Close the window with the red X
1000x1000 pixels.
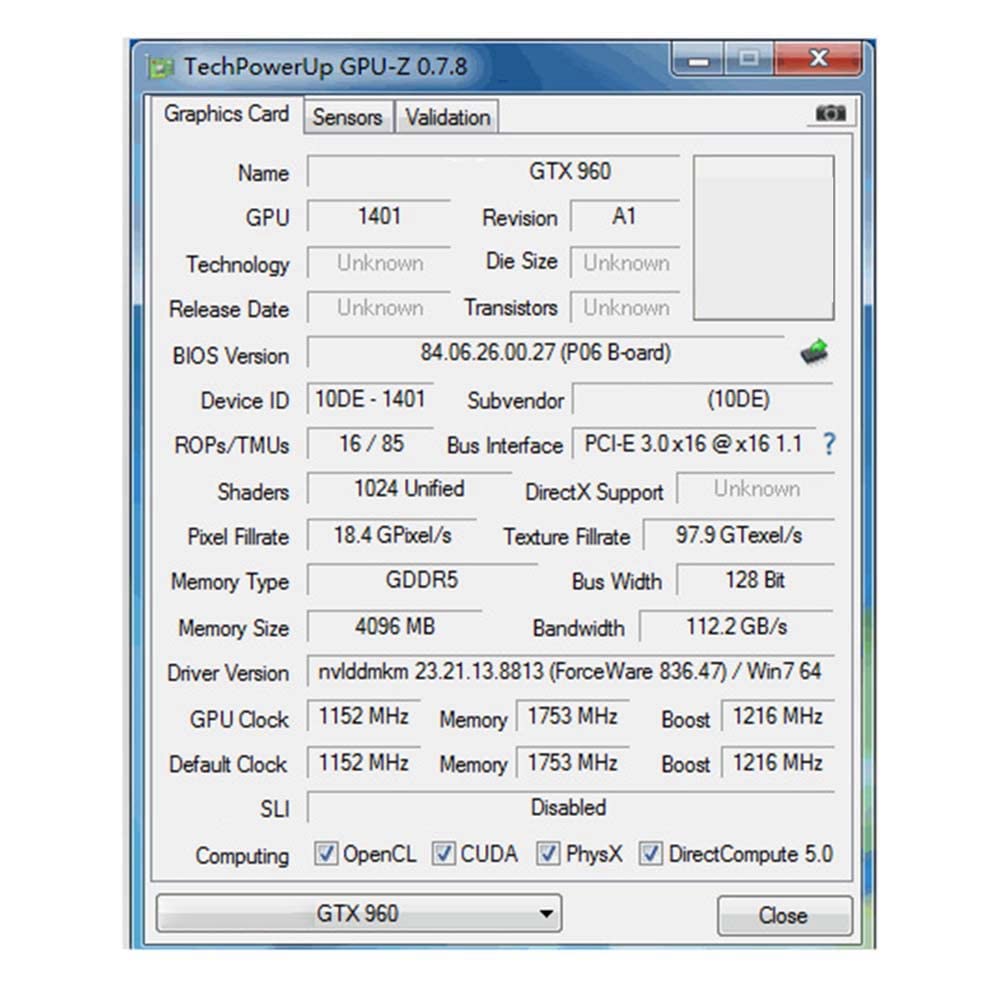[818, 59]
